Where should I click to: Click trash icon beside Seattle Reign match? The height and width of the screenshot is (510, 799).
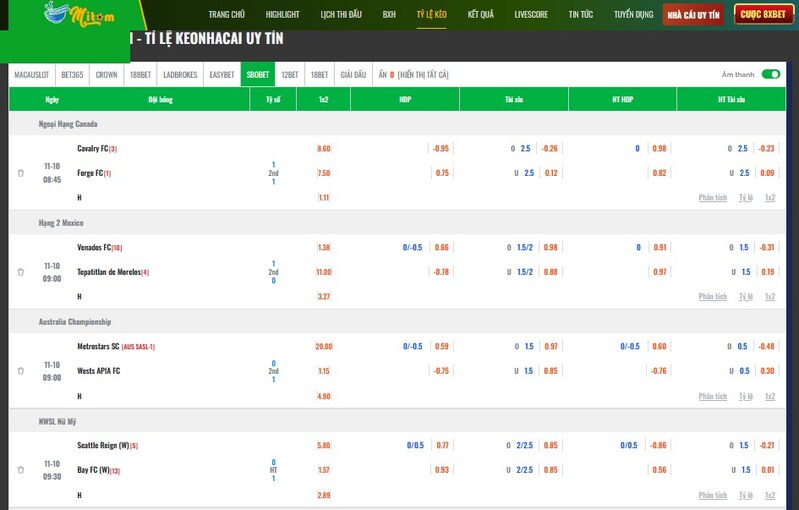tap(21, 470)
